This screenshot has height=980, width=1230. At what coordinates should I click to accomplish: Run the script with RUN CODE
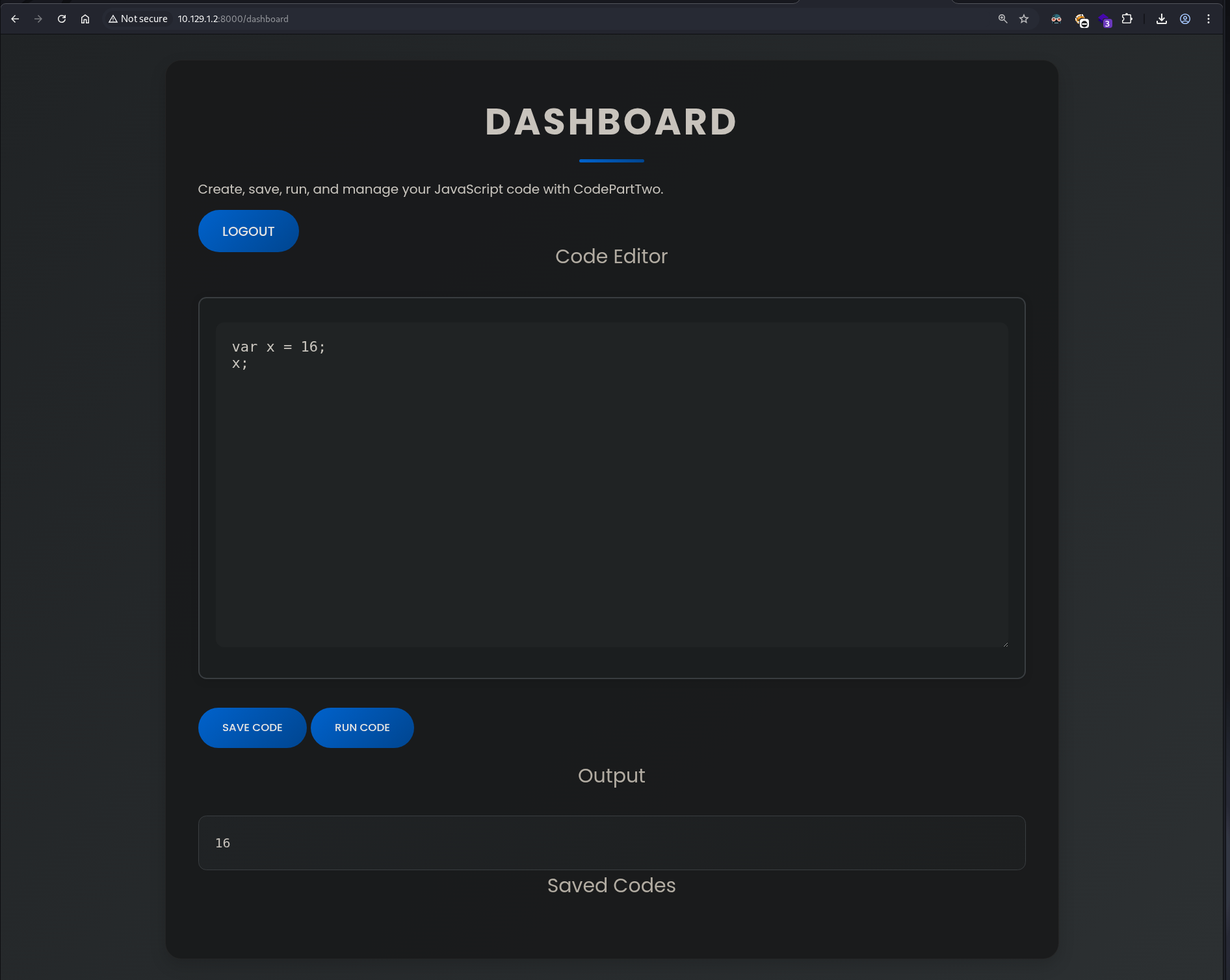click(x=362, y=728)
